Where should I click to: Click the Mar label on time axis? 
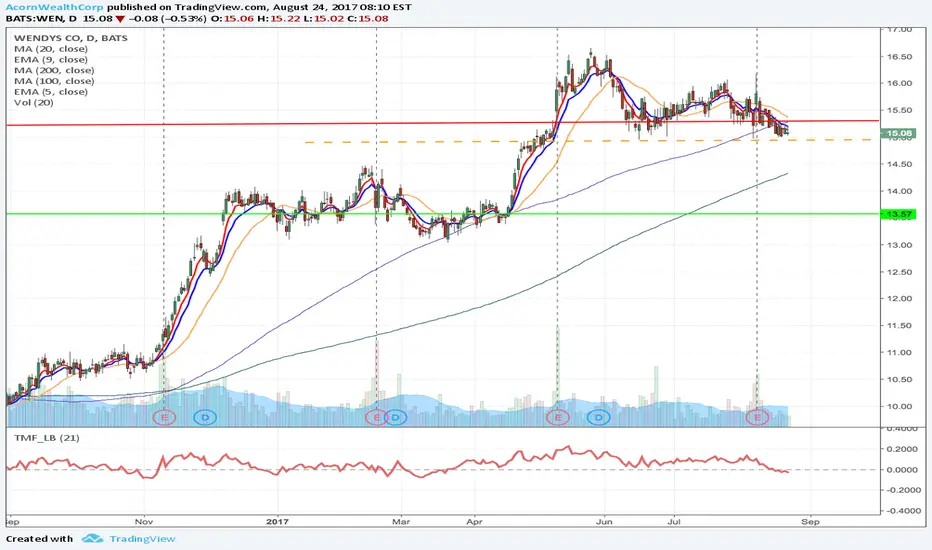pyautogui.click(x=401, y=521)
